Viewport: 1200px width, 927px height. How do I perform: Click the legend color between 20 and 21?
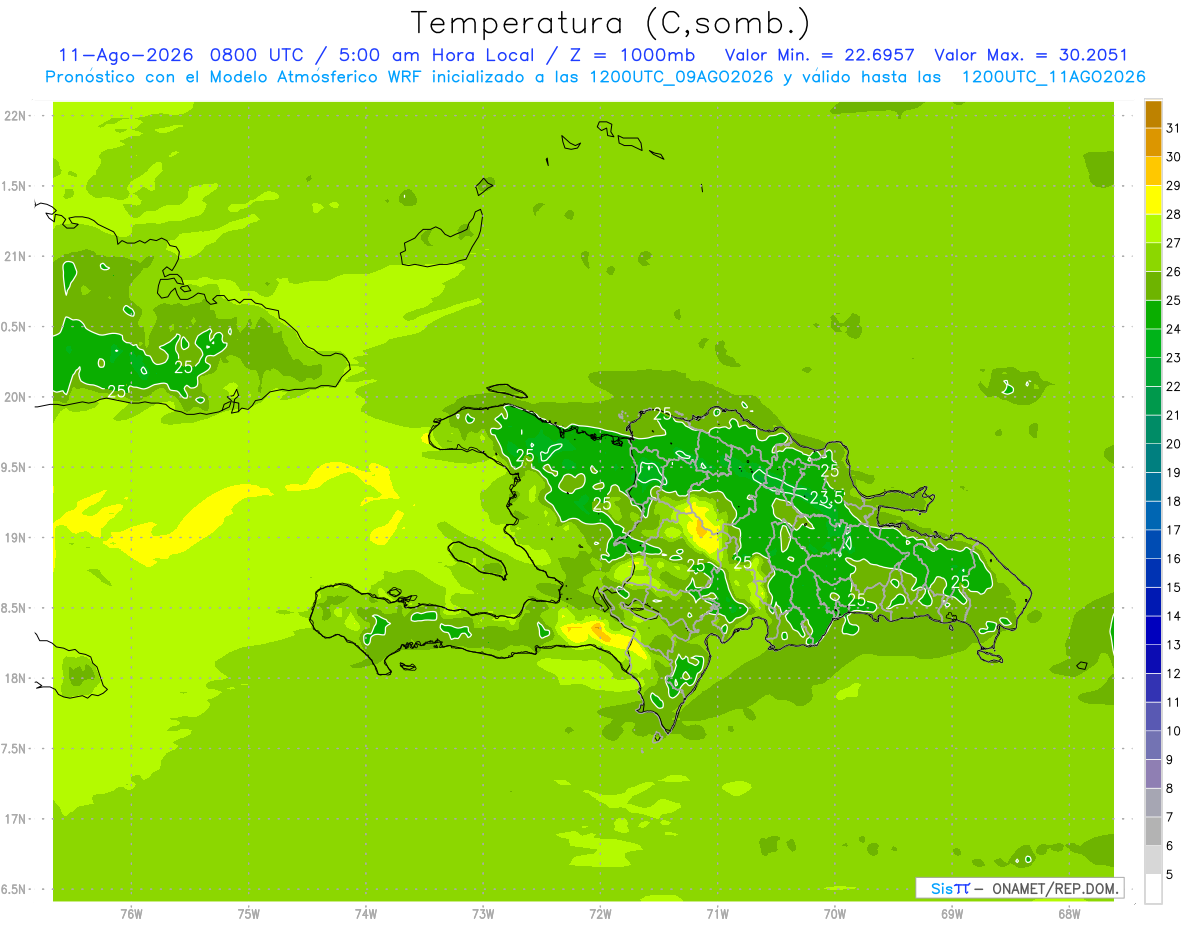tap(1153, 430)
